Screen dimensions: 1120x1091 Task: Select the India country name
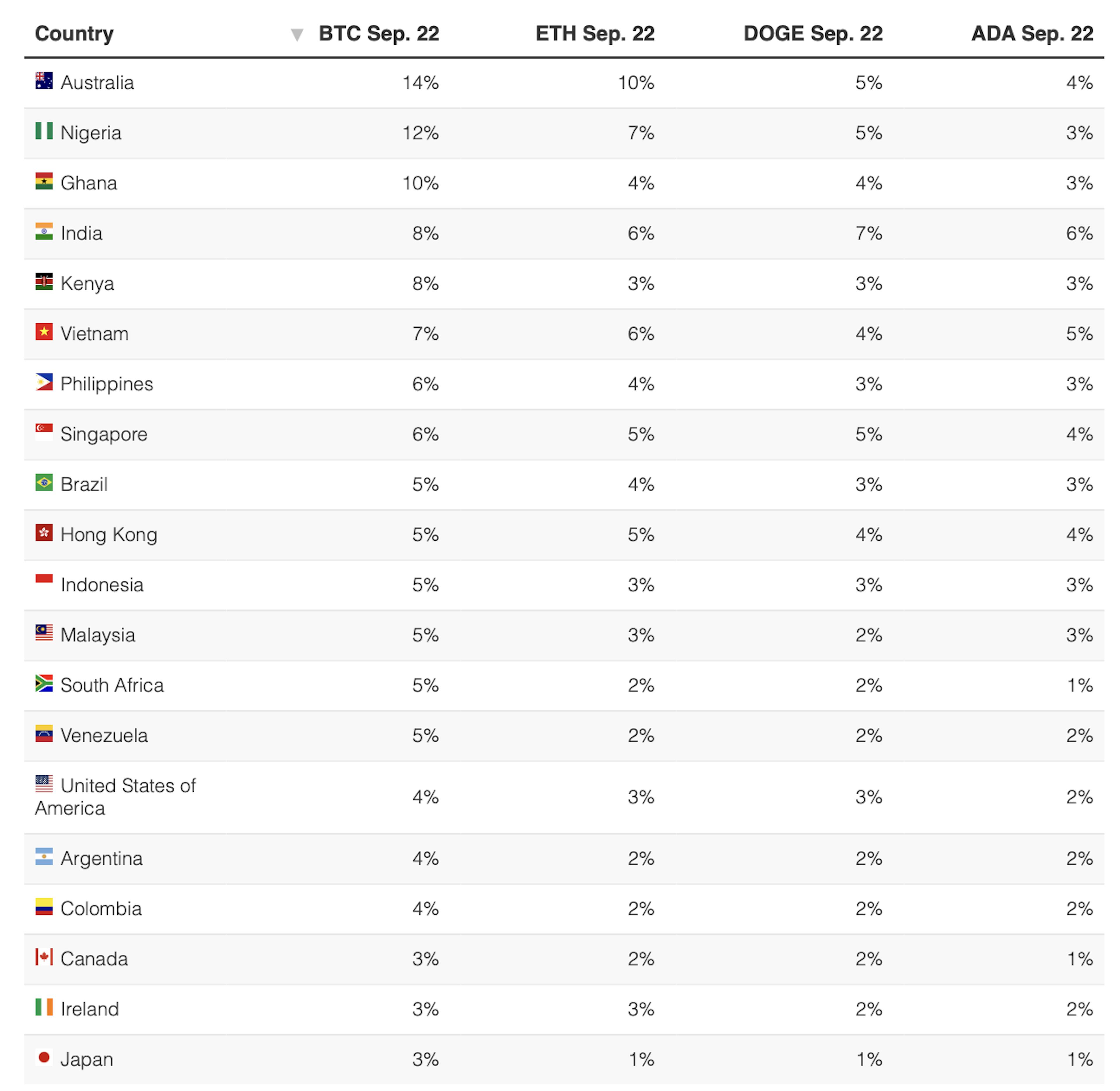click(x=82, y=234)
